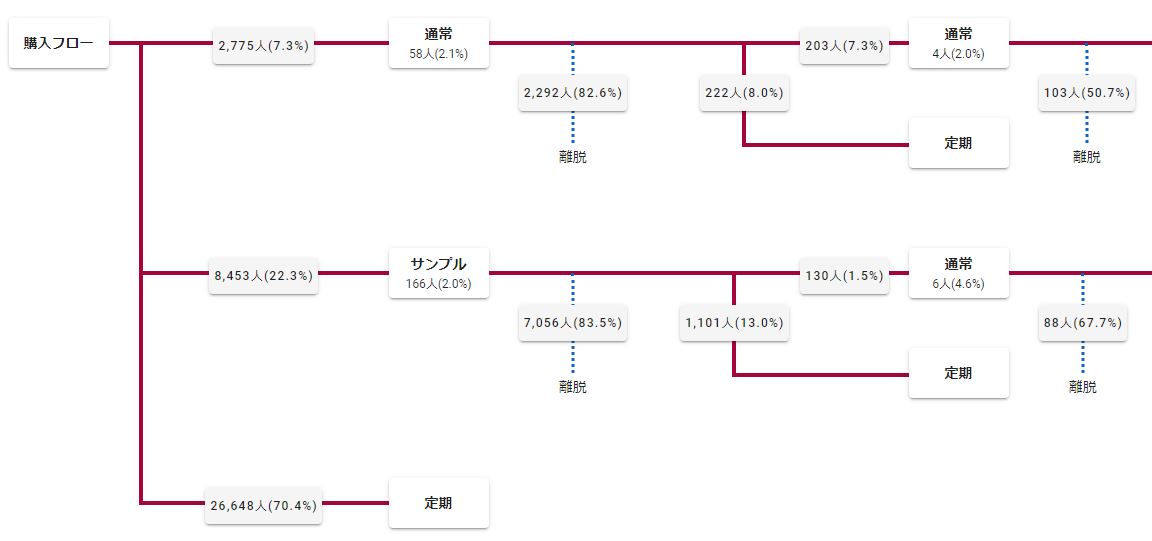
Task: Click the 購入フロー root node
Action: (58, 43)
